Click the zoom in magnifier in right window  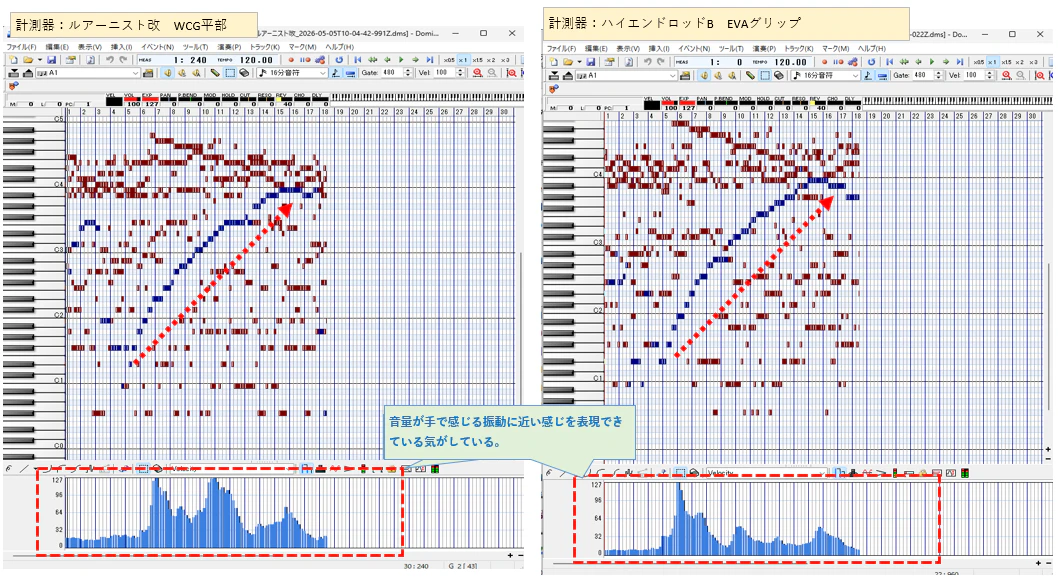(1006, 76)
